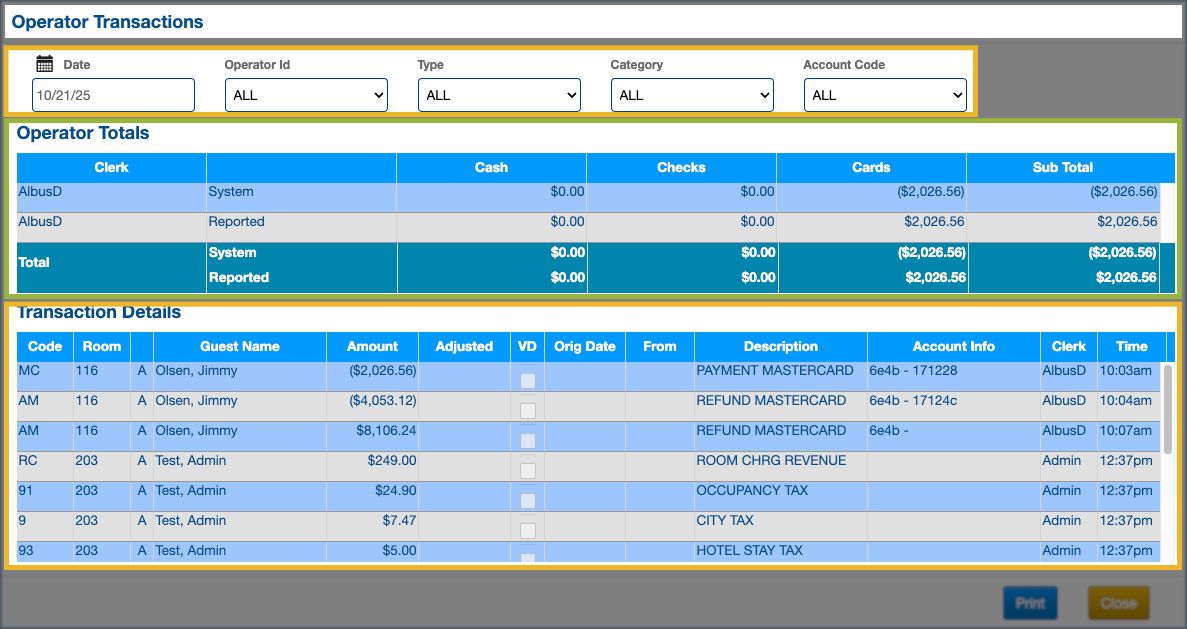Select the Guest Name column header
Viewport: 1187px width, 629px height.
point(240,347)
